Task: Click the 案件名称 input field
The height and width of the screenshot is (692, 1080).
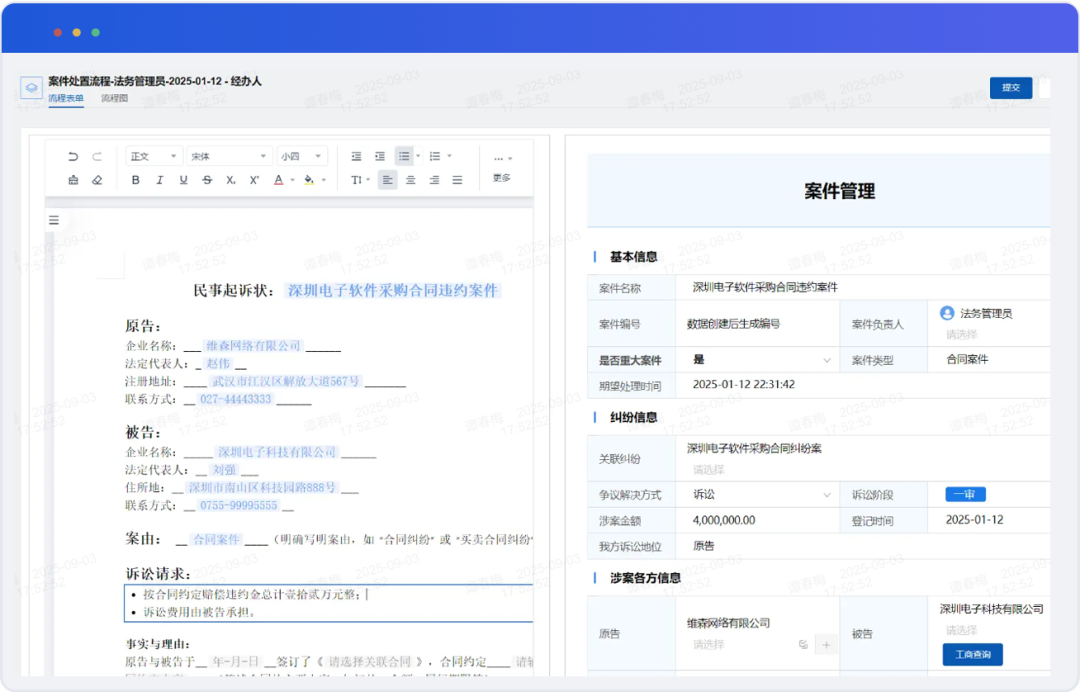Action: click(862, 287)
